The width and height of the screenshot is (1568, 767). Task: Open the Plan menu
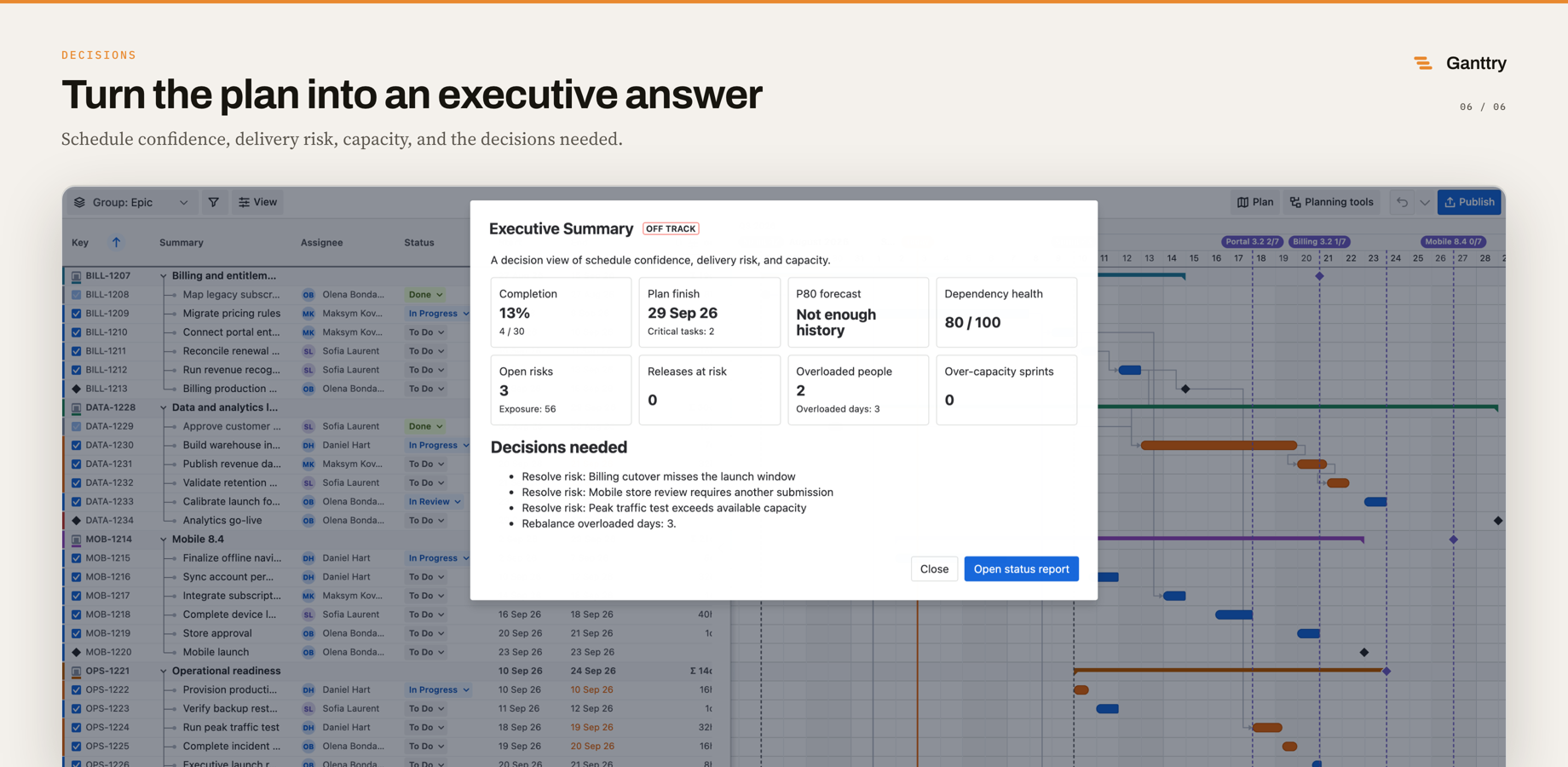1255,202
